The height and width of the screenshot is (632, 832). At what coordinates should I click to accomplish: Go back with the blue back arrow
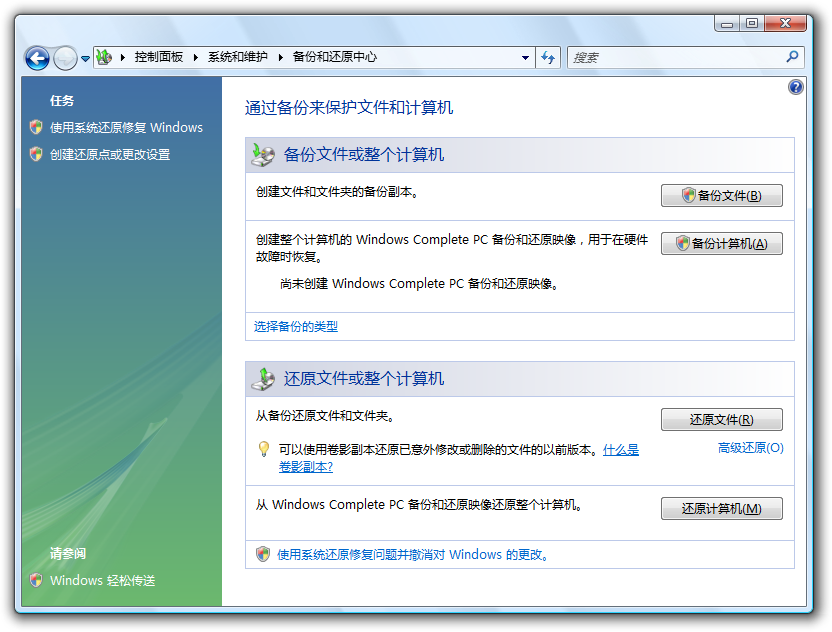point(37,58)
